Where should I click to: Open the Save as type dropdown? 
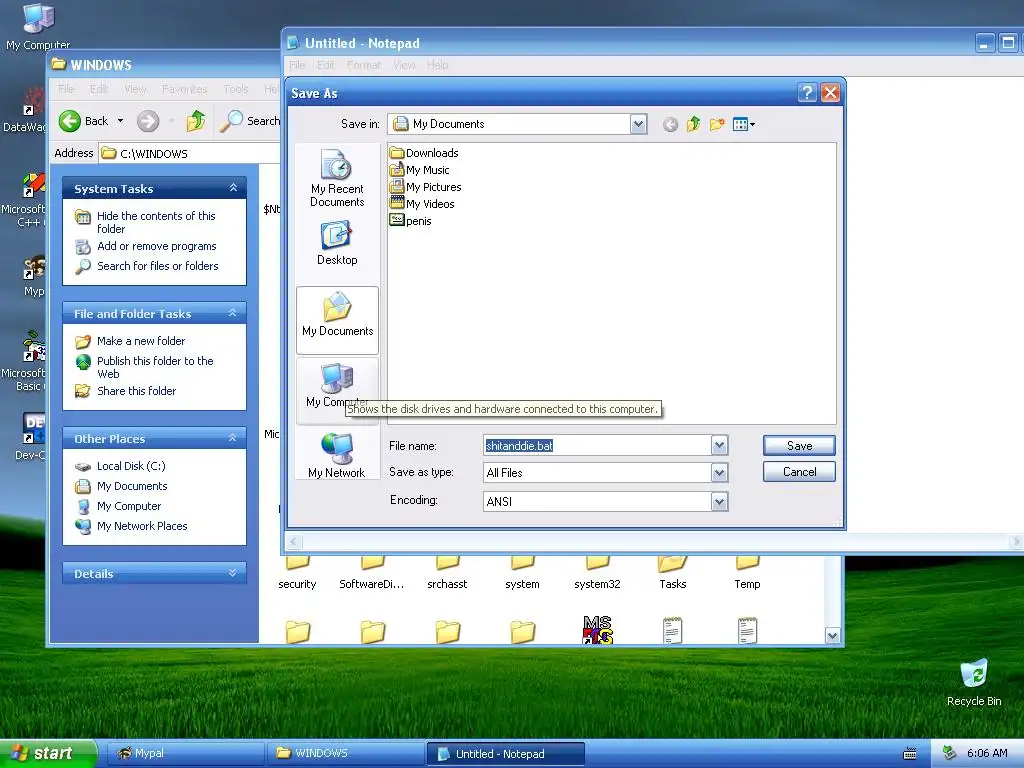719,472
